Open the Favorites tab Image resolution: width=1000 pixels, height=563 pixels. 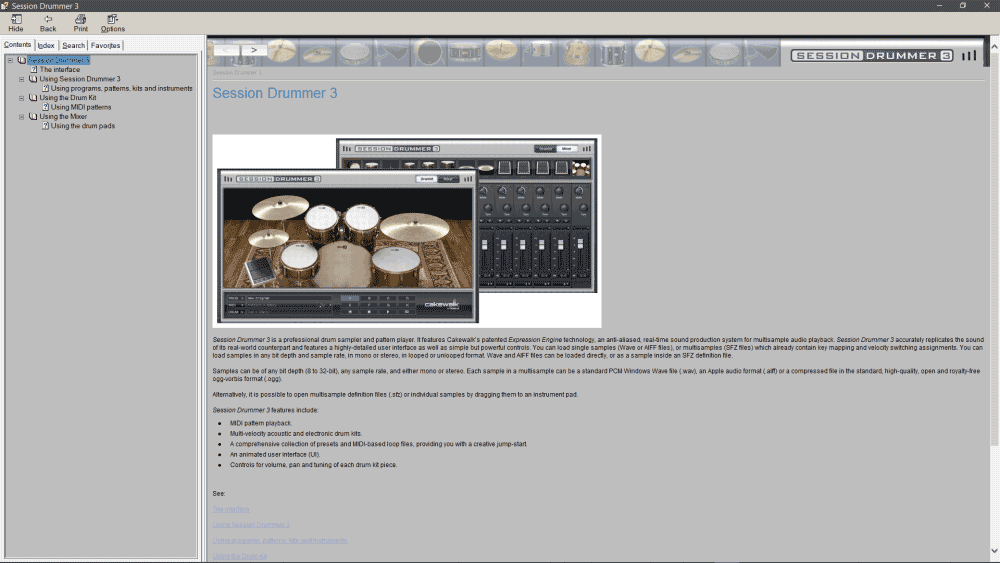click(105, 45)
